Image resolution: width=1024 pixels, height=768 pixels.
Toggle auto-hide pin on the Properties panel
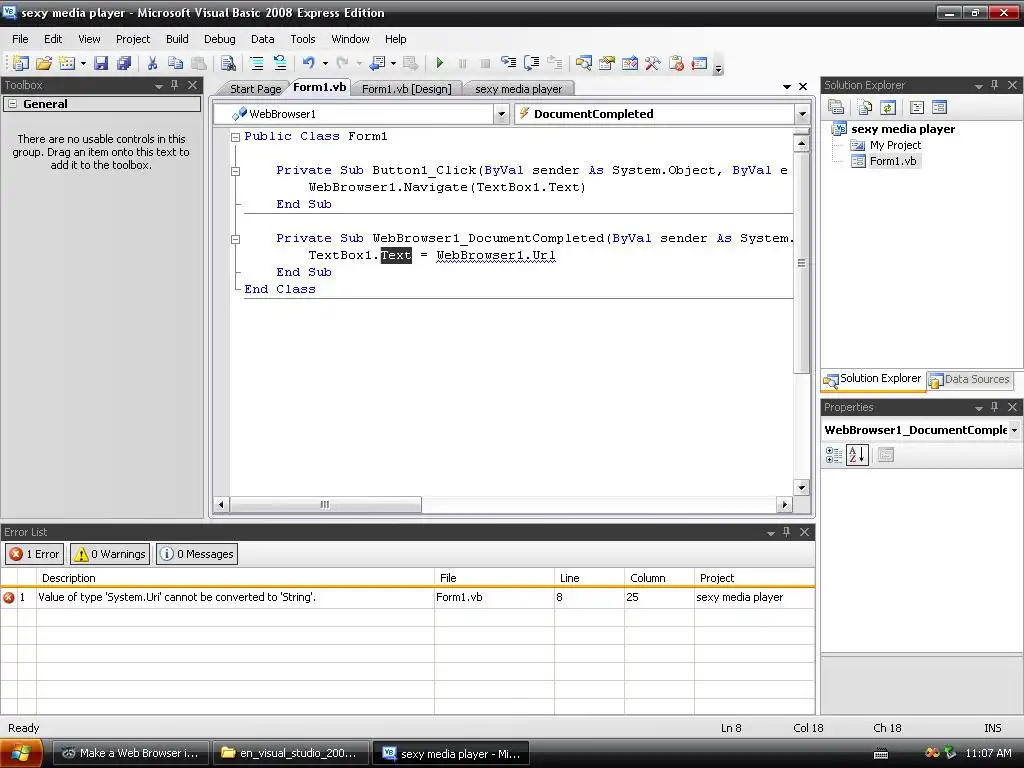[x=995, y=407]
